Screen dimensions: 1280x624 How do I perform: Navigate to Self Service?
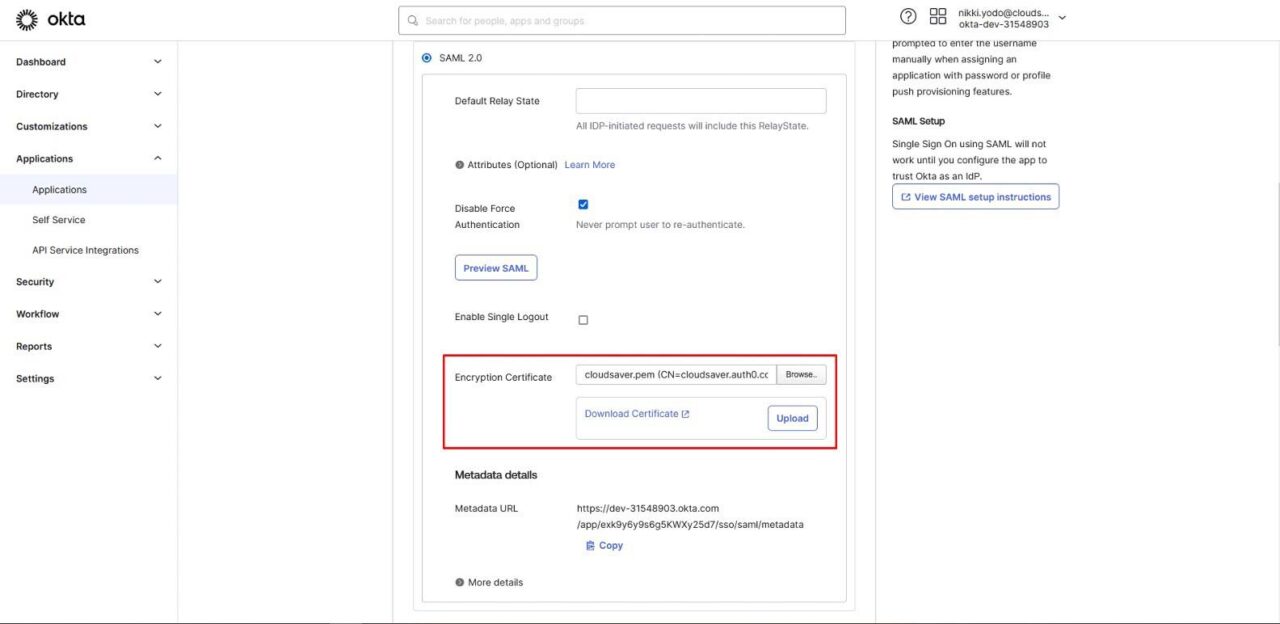coord(58,219)
